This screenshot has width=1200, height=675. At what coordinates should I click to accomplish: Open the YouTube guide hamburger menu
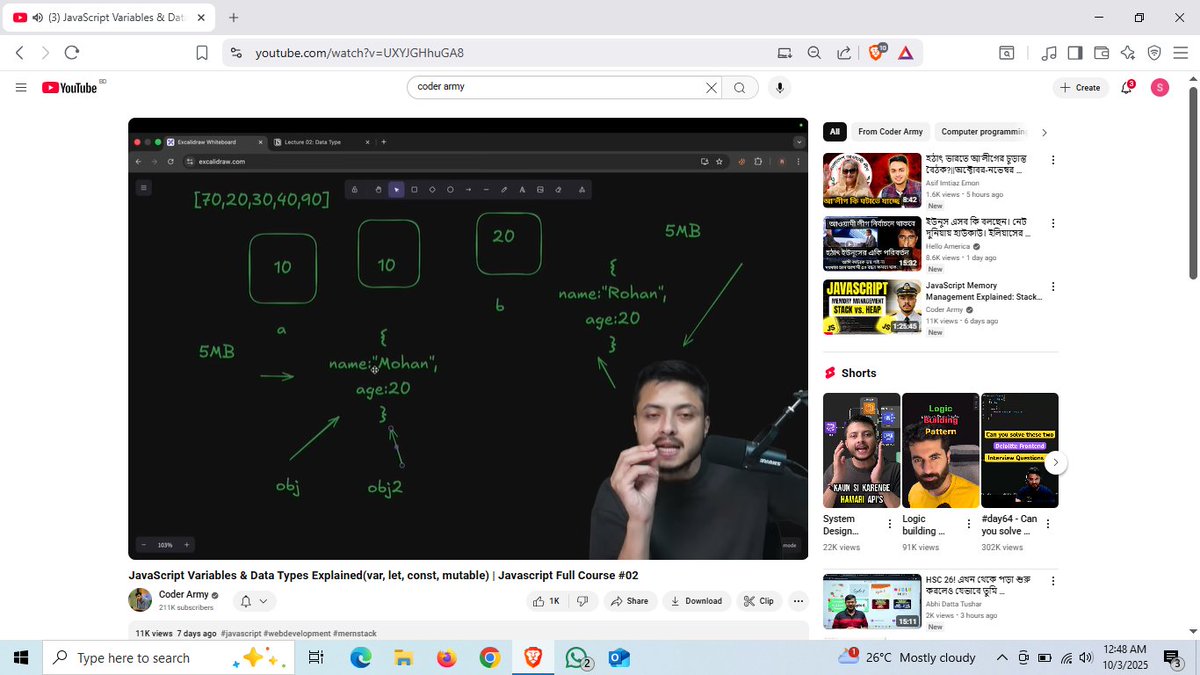[21, 88]
